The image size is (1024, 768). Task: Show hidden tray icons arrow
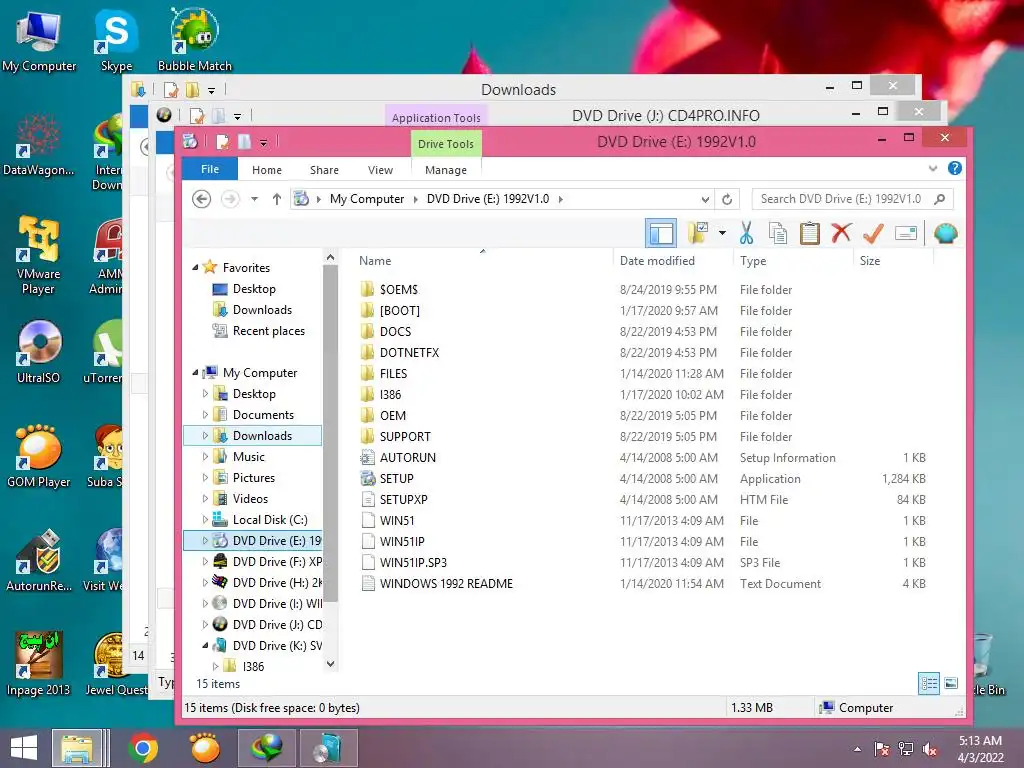(857, 749)
